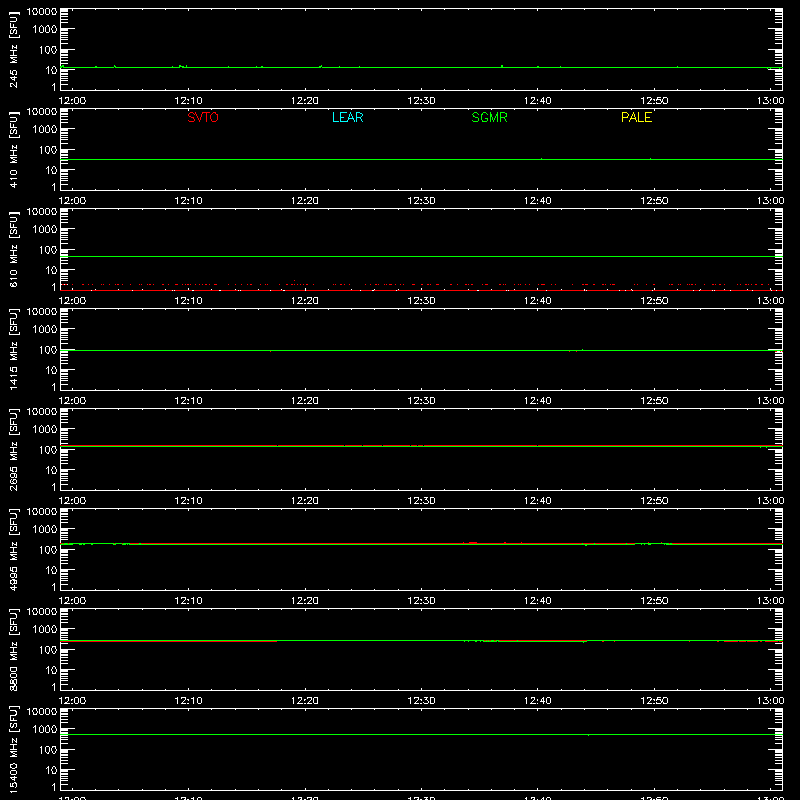Click 12:30 label below the 1415 MHz panel
The width and height of the screenshot is (800, 800).
tap(421, 401)
